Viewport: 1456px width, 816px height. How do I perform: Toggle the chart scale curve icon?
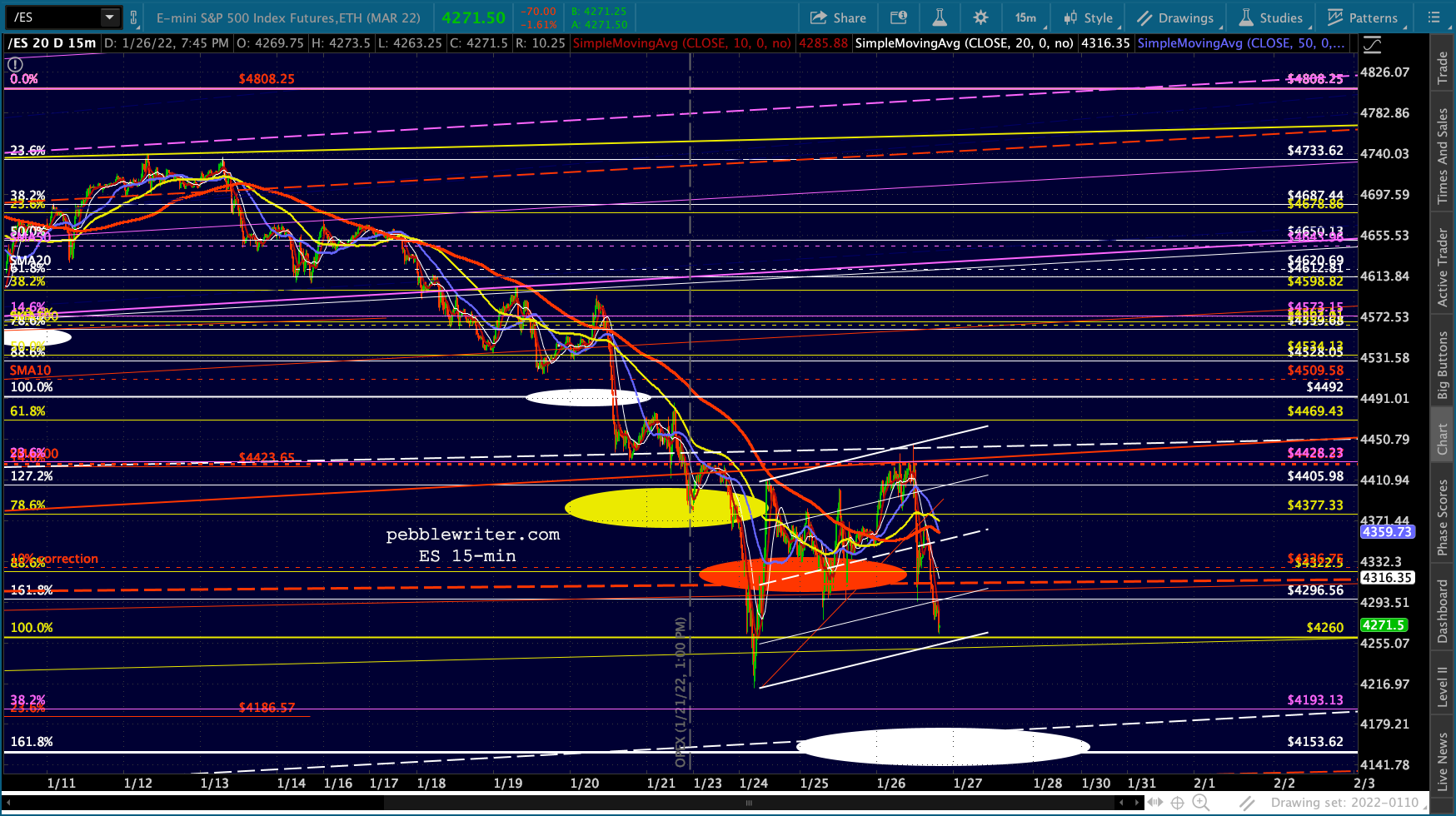click(x=1371, y=44)
